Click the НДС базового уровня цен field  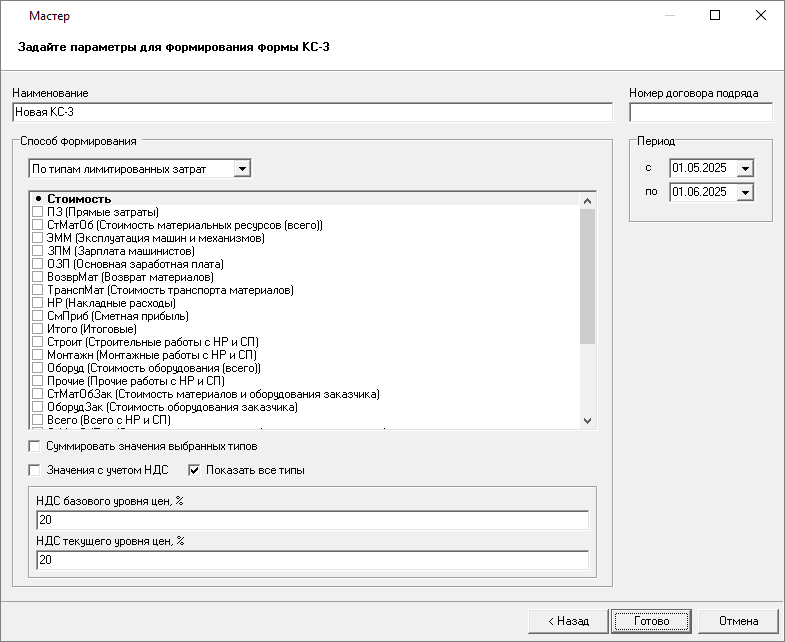(312, 520)
